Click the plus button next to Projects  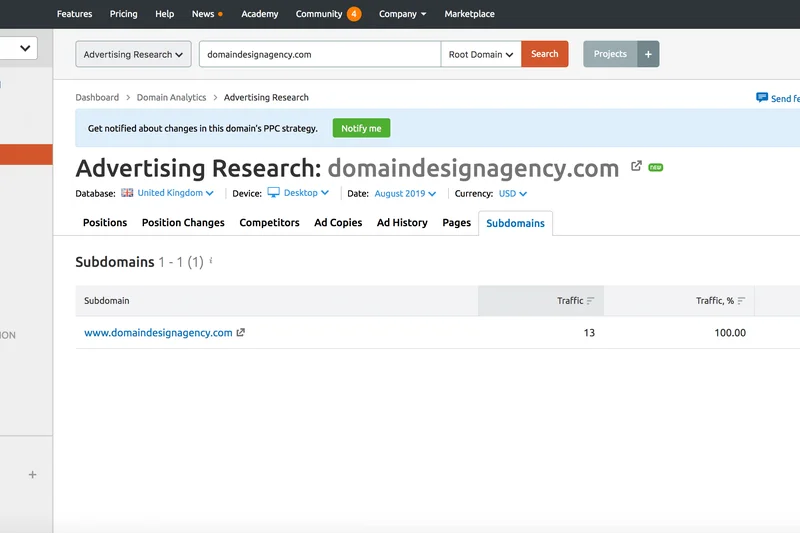pyautogui.click(x=648, y=54)
